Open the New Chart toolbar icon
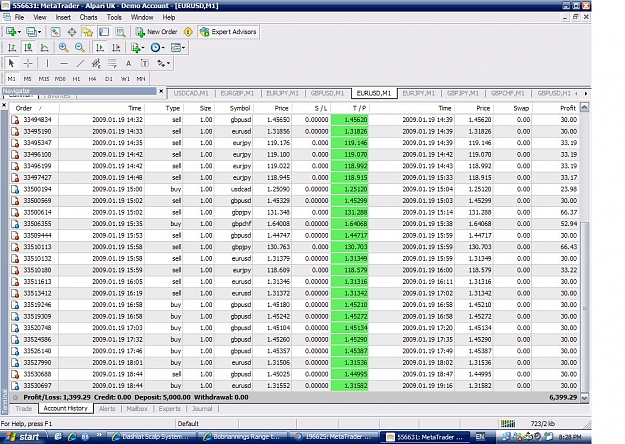 (x=11, y=32)
